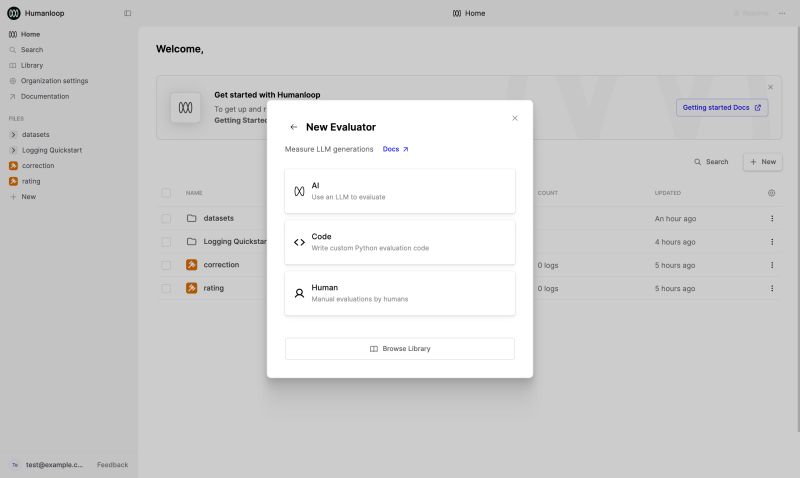
Task: Click Logging Quickstart folder icon in table
Action: (191, 242)
